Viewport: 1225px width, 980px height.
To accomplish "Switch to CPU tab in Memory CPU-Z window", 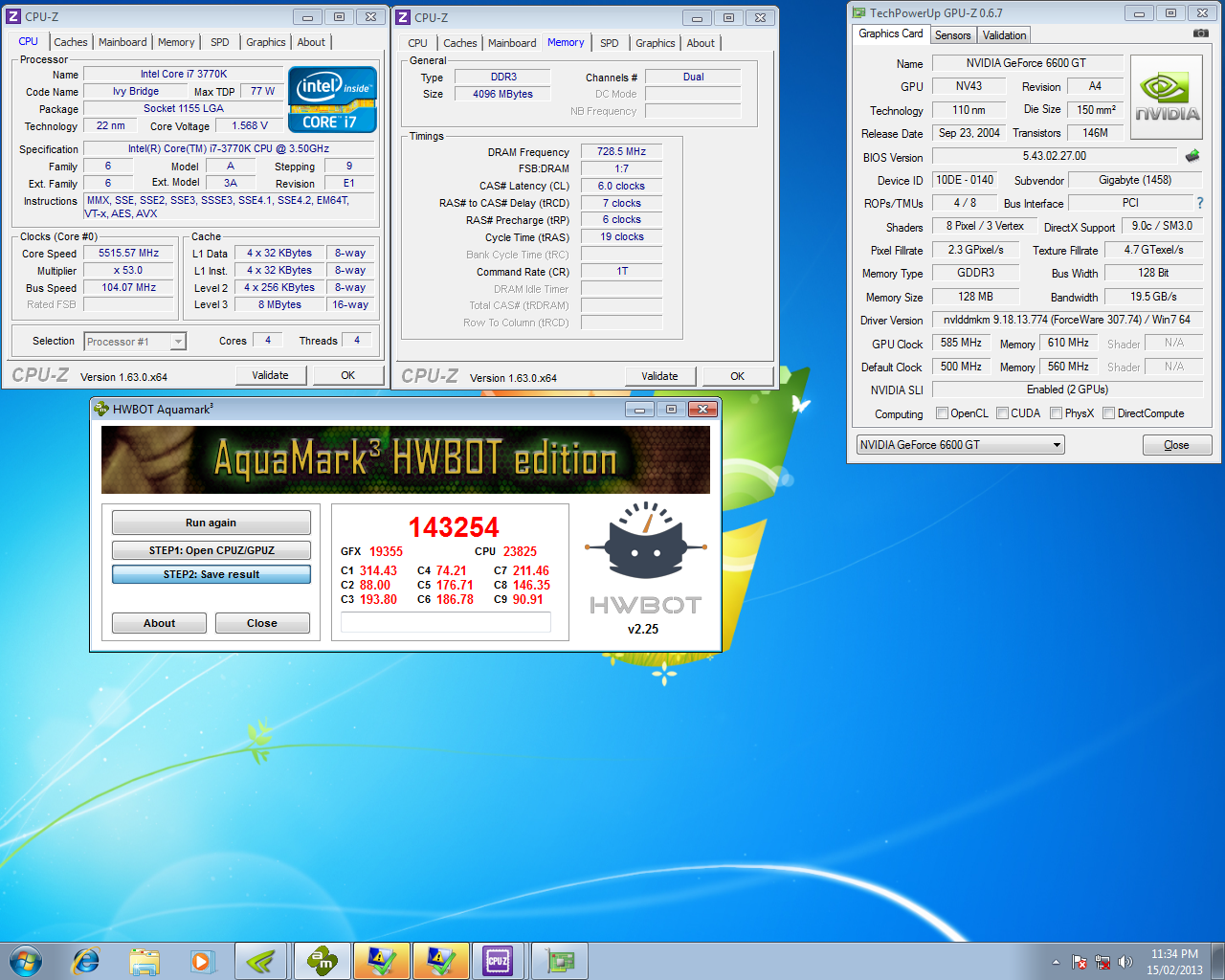I will click(418, 43).
